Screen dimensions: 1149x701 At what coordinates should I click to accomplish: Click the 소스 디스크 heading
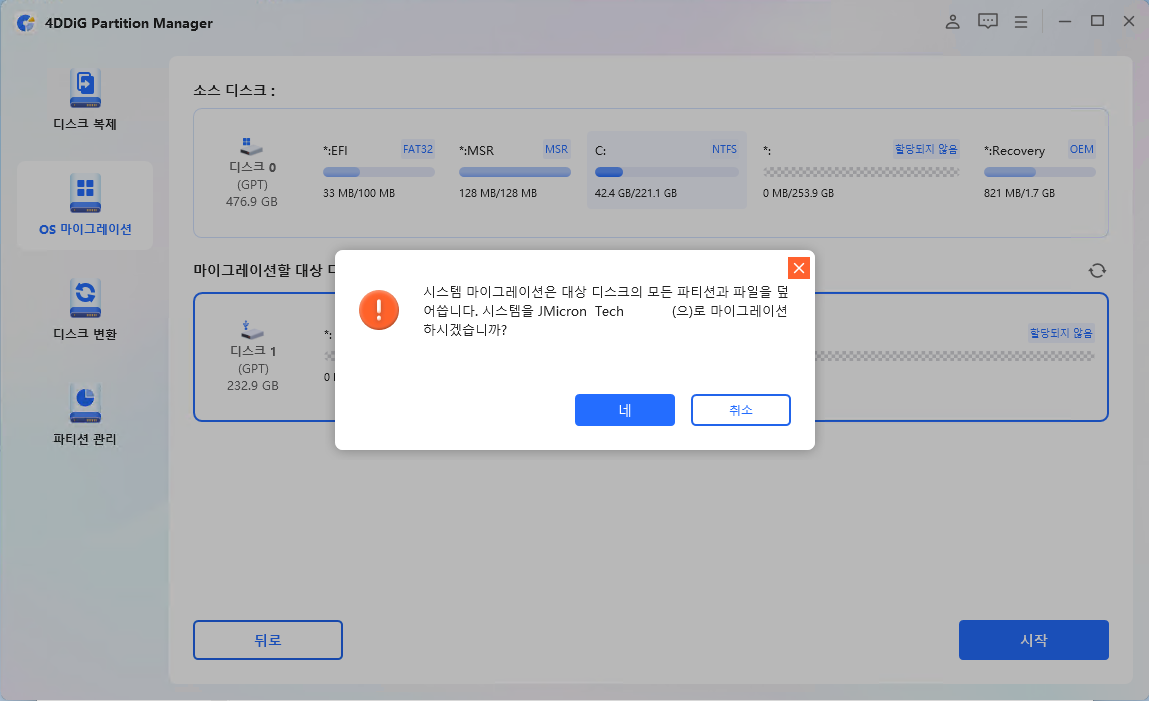pos(234,90)
